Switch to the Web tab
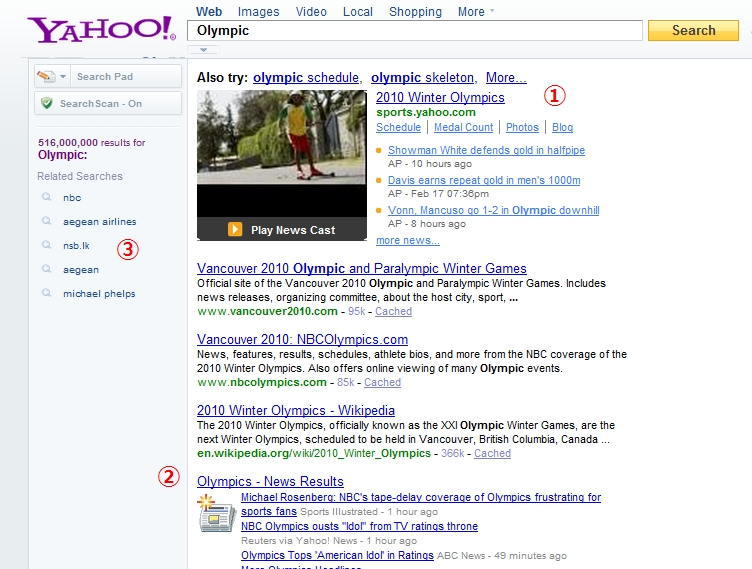This screenshot has height=569, width=752. tap(209, 12)
